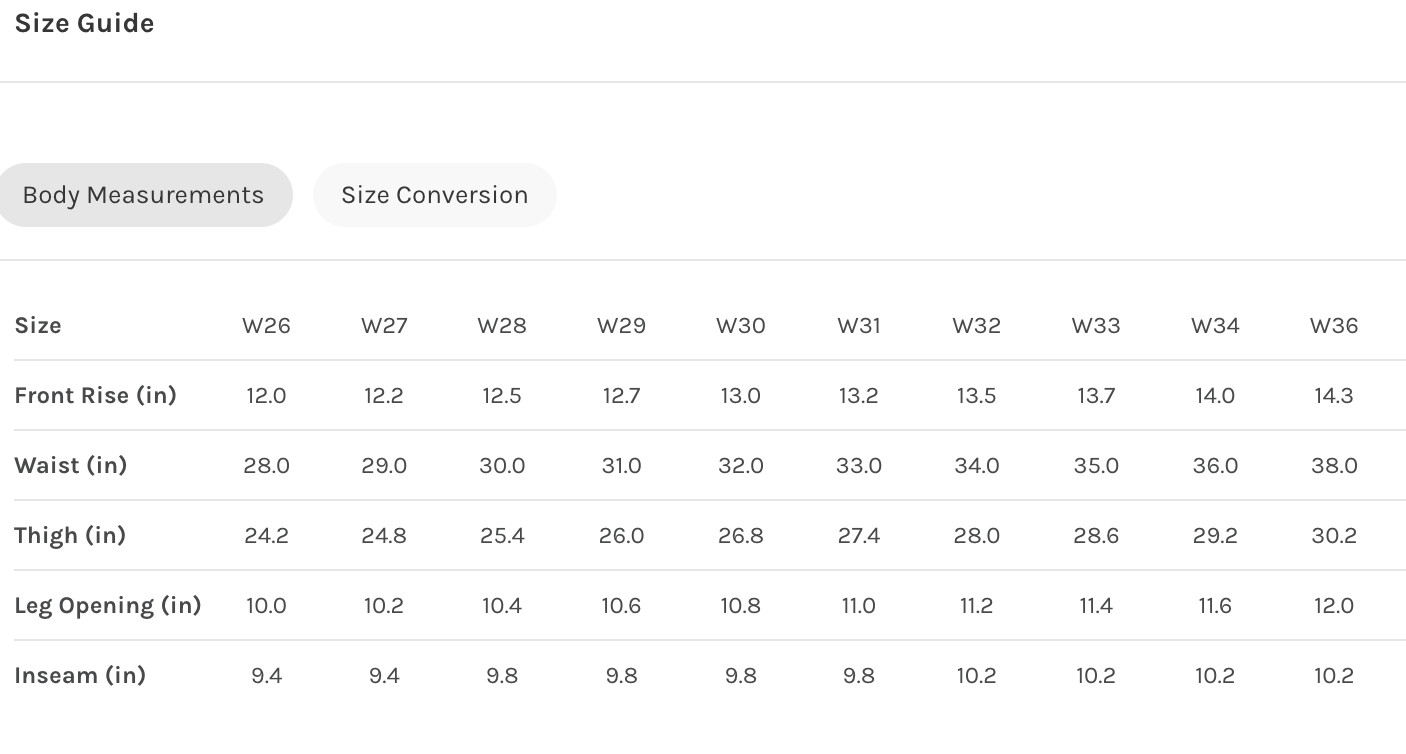1406x754 pixels.
Task: Click the Inseam (in) row label
Action: 80,675
